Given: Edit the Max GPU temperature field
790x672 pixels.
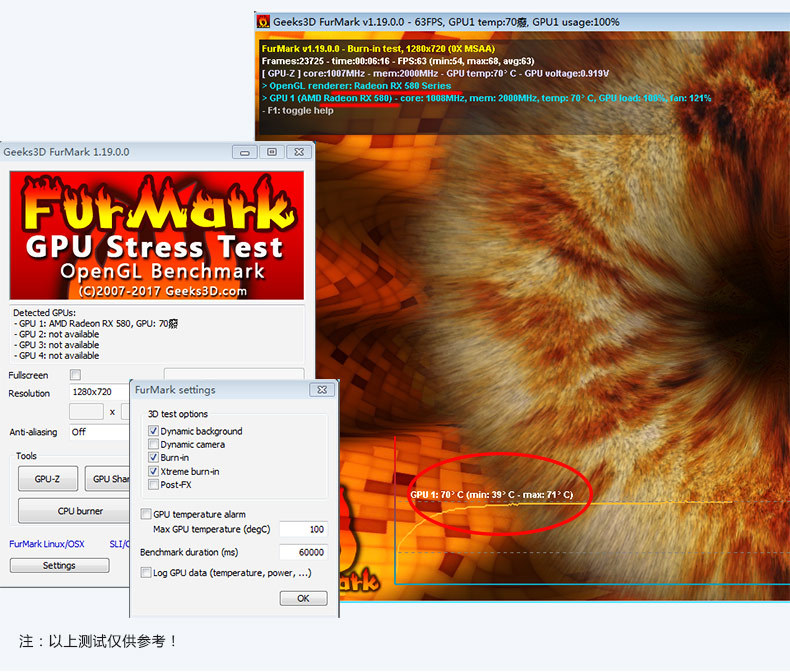Looking at the screenshot, I should pos(303,529).
